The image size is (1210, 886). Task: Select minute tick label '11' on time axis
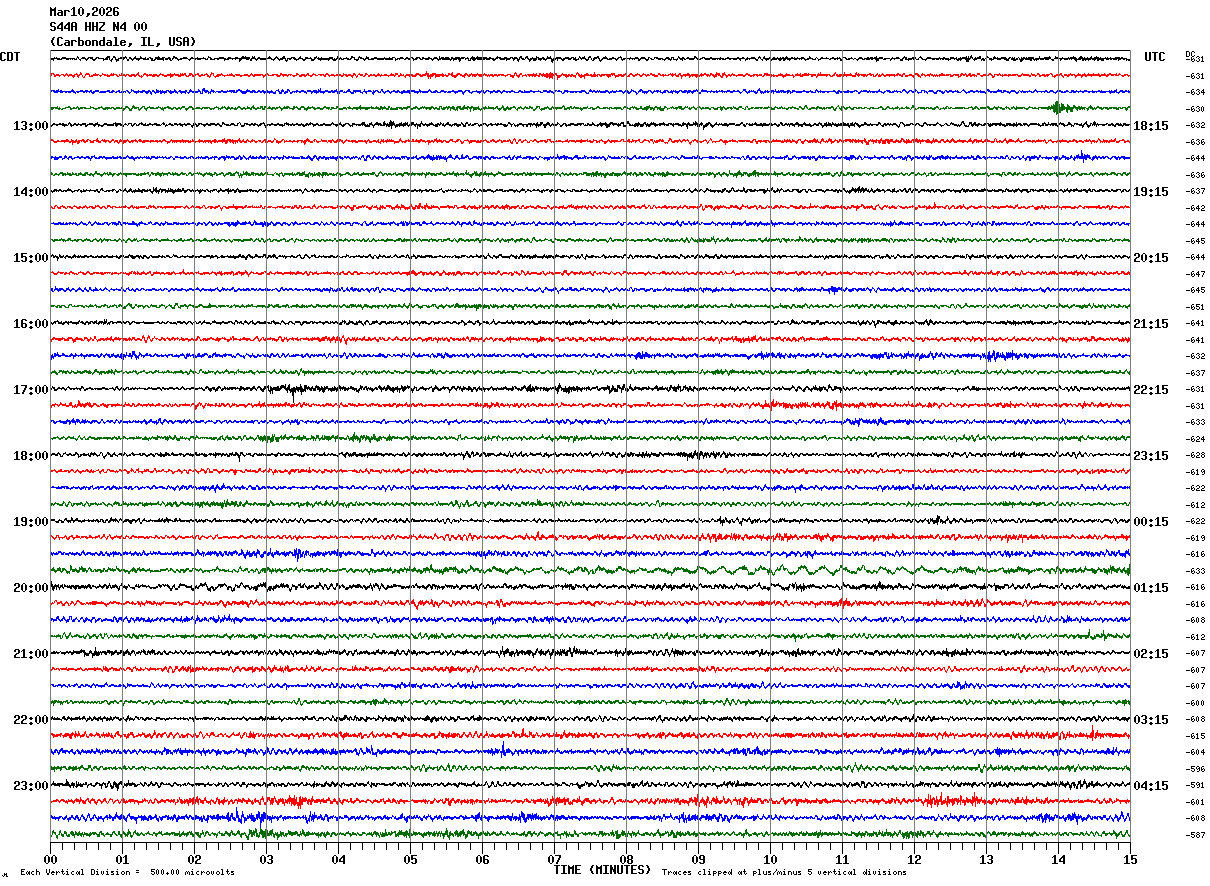tap(842, 859)
